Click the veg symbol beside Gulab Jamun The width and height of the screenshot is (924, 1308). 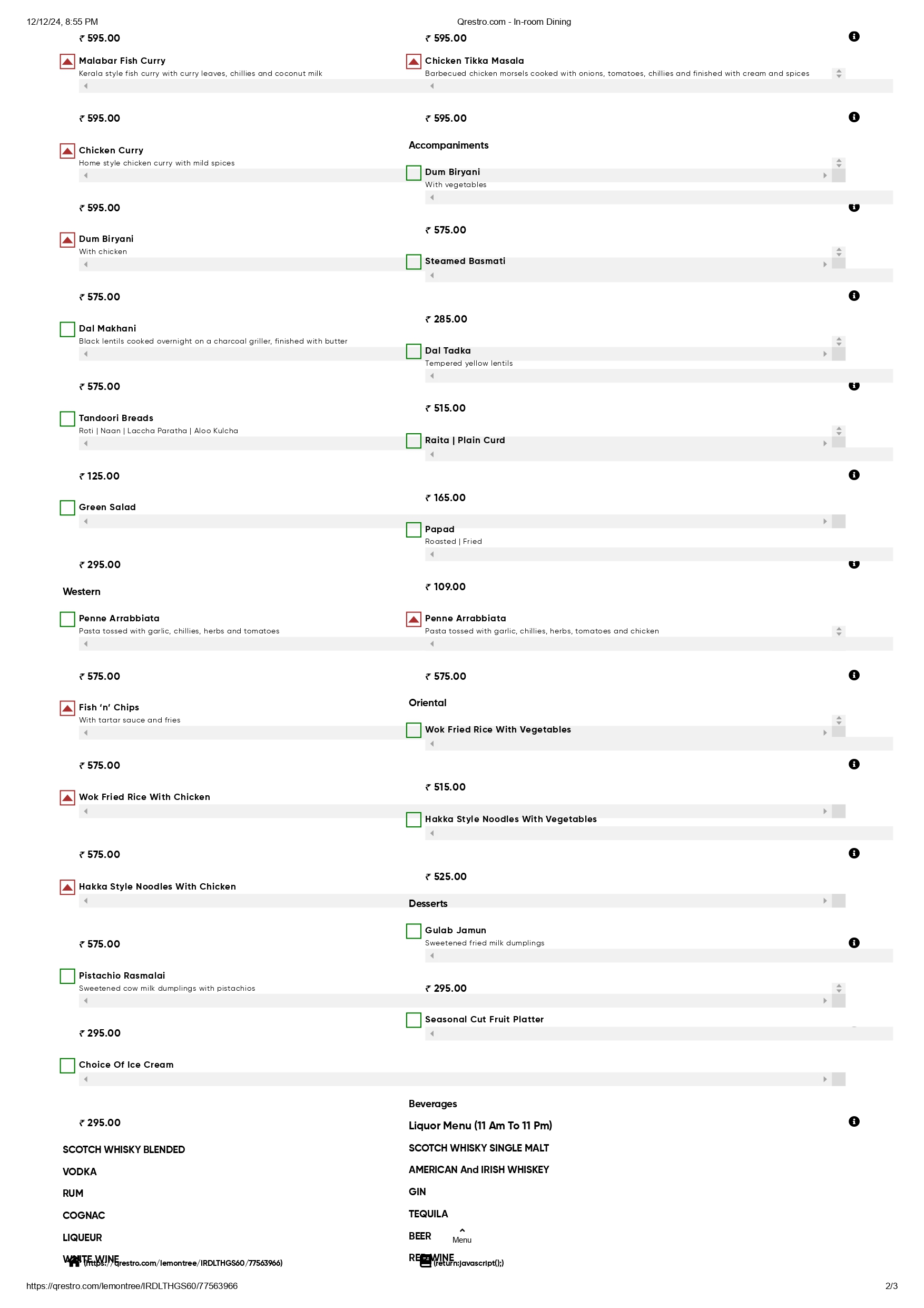414,931
